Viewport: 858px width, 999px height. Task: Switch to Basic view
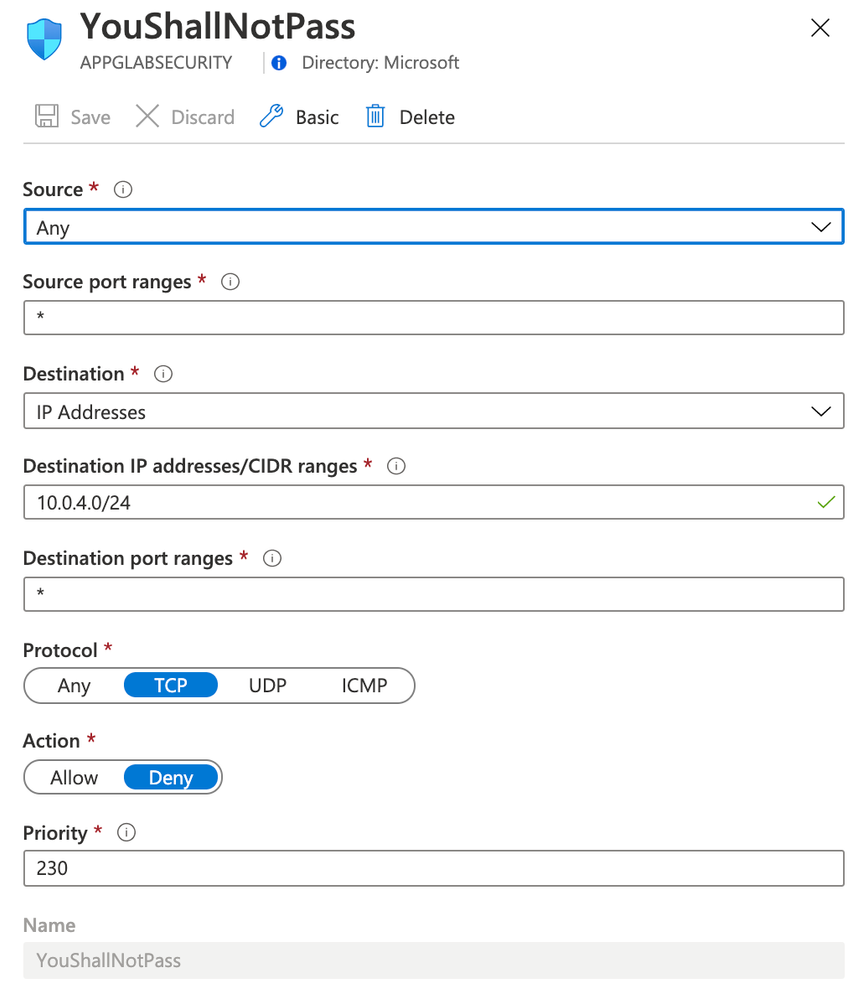pyautogui.click(x=299, y=117)
